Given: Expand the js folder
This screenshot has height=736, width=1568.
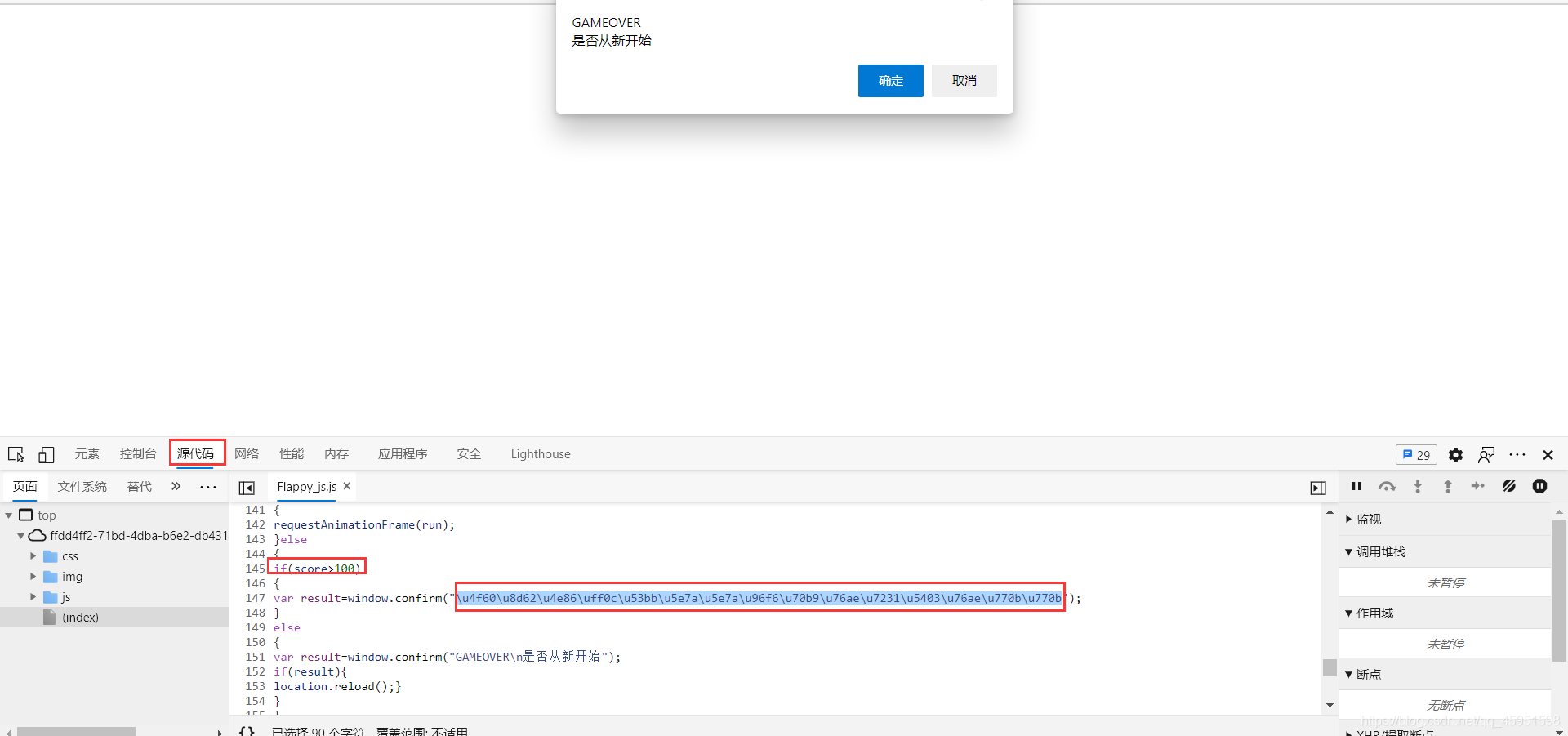Looking at the screenshot, I should [x=33, y=597].
